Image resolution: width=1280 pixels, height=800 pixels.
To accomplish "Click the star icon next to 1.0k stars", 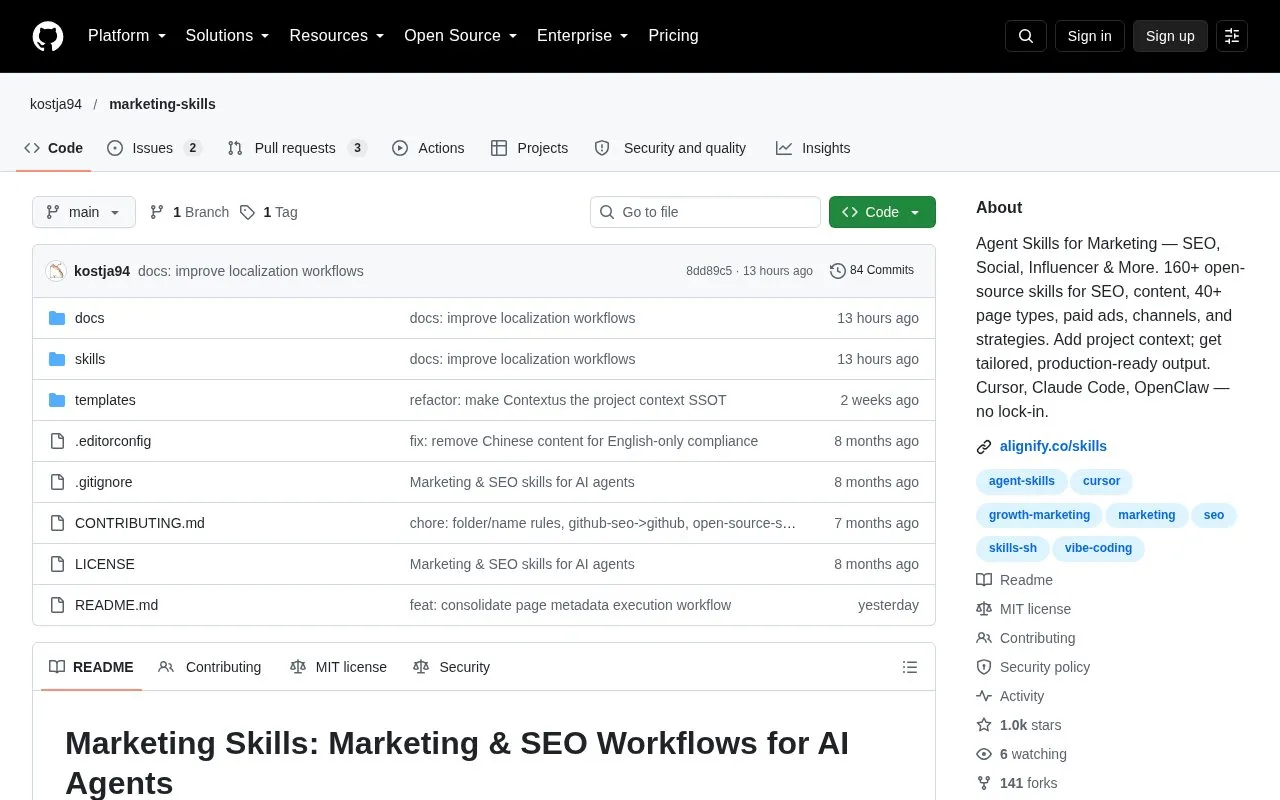I will 984,725.
